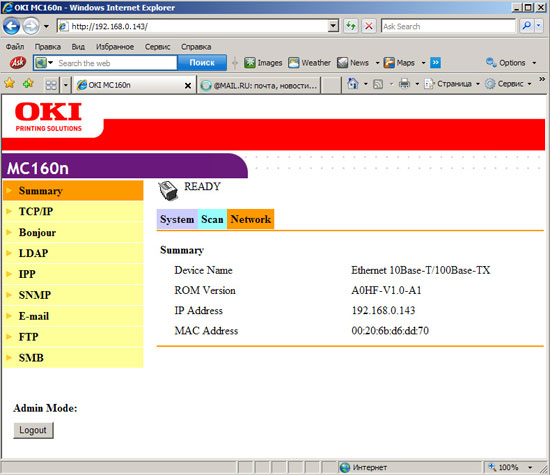The height and width of the screenshot is (475, 550).
Task: Click into the Ask Search box
Action: [x=448, y=26]
